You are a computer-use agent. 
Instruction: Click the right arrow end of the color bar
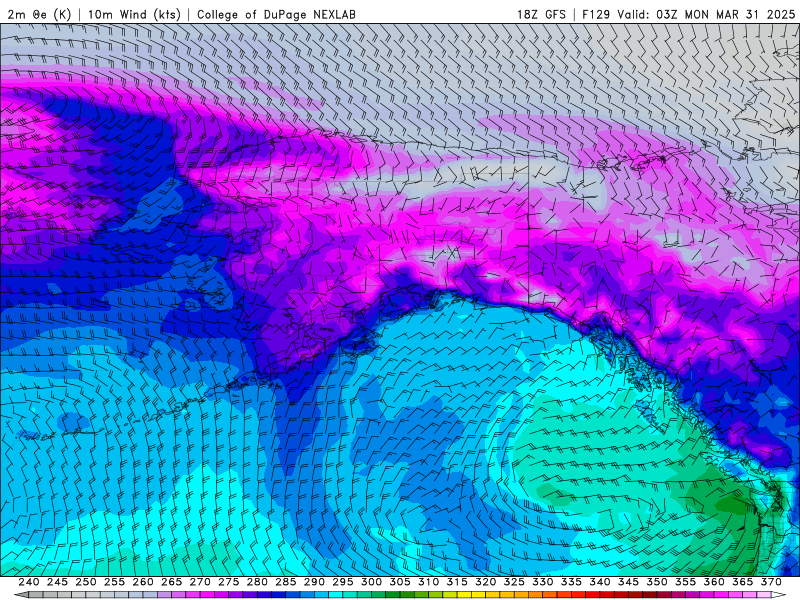tap(779, 595)
